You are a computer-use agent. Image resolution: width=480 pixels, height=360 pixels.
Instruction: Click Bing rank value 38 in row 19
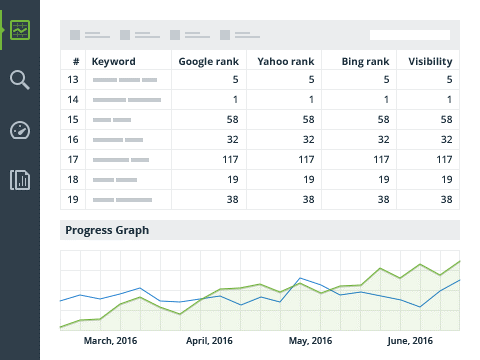coord(383,200)
